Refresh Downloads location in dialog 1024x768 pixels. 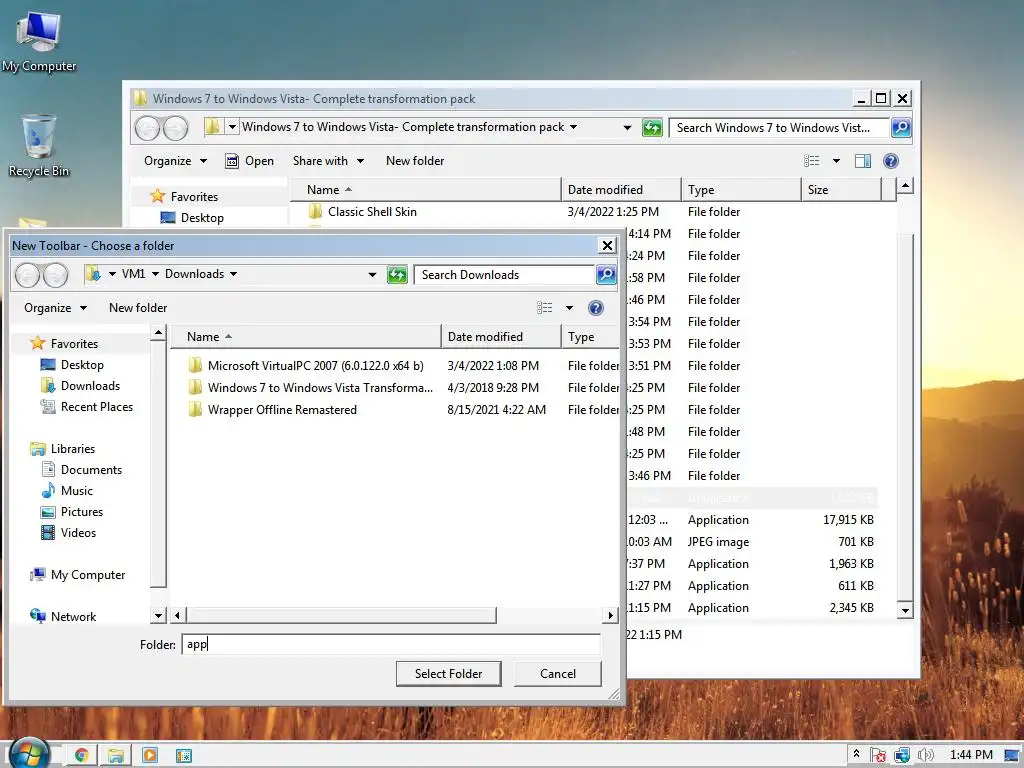click(397, 275)
